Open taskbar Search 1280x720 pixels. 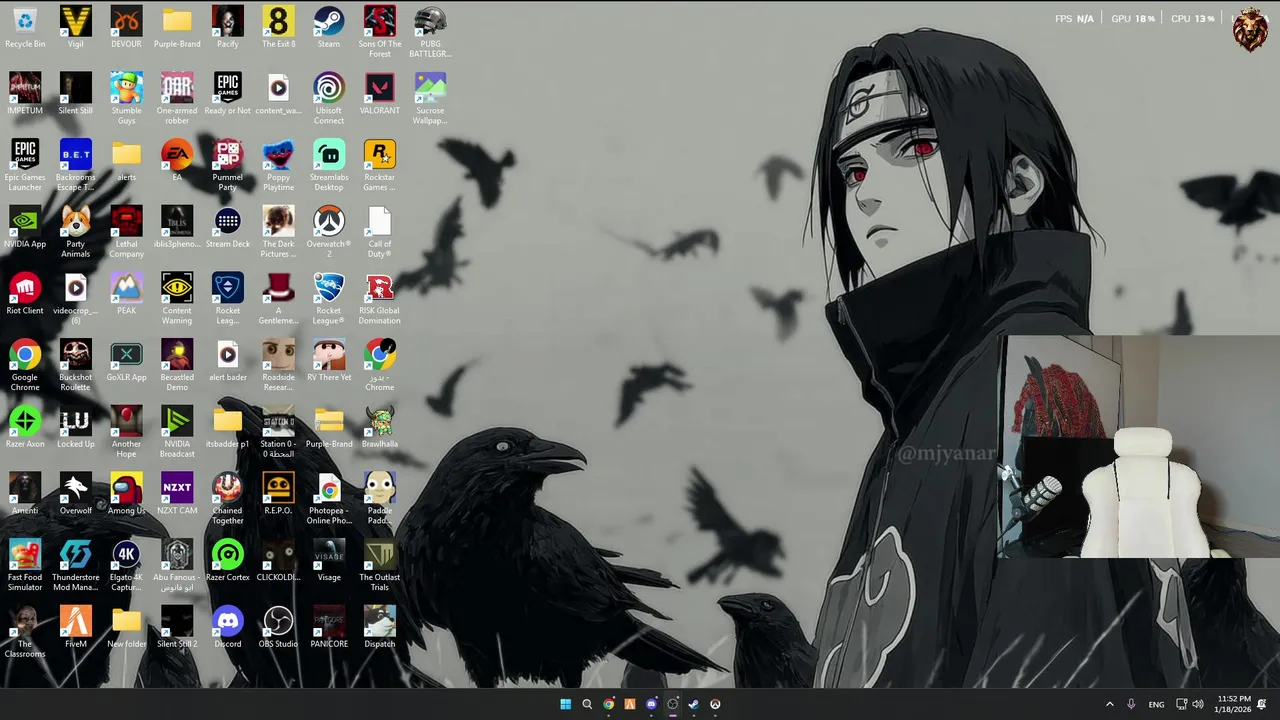[587, 704]
